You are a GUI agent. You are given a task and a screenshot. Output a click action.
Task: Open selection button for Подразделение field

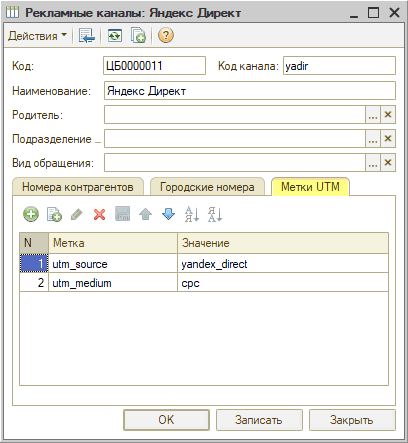pos(373,139)
